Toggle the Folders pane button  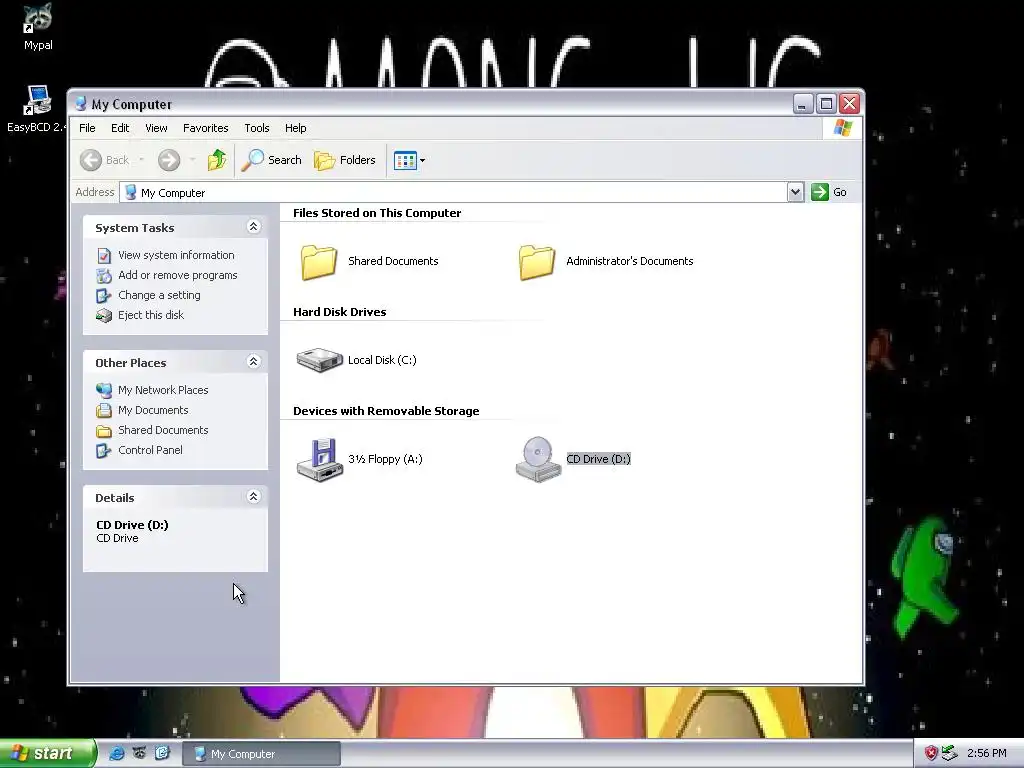(345, 160)
